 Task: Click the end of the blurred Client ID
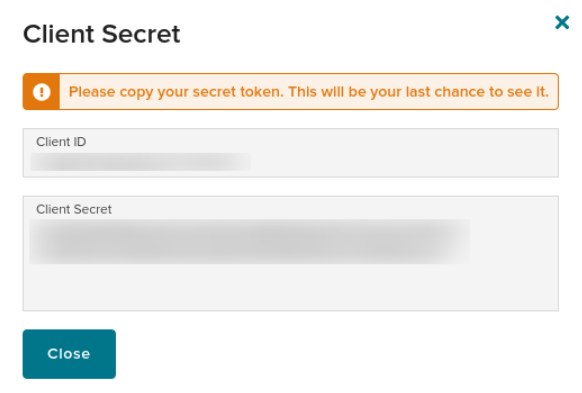point(243,162)
